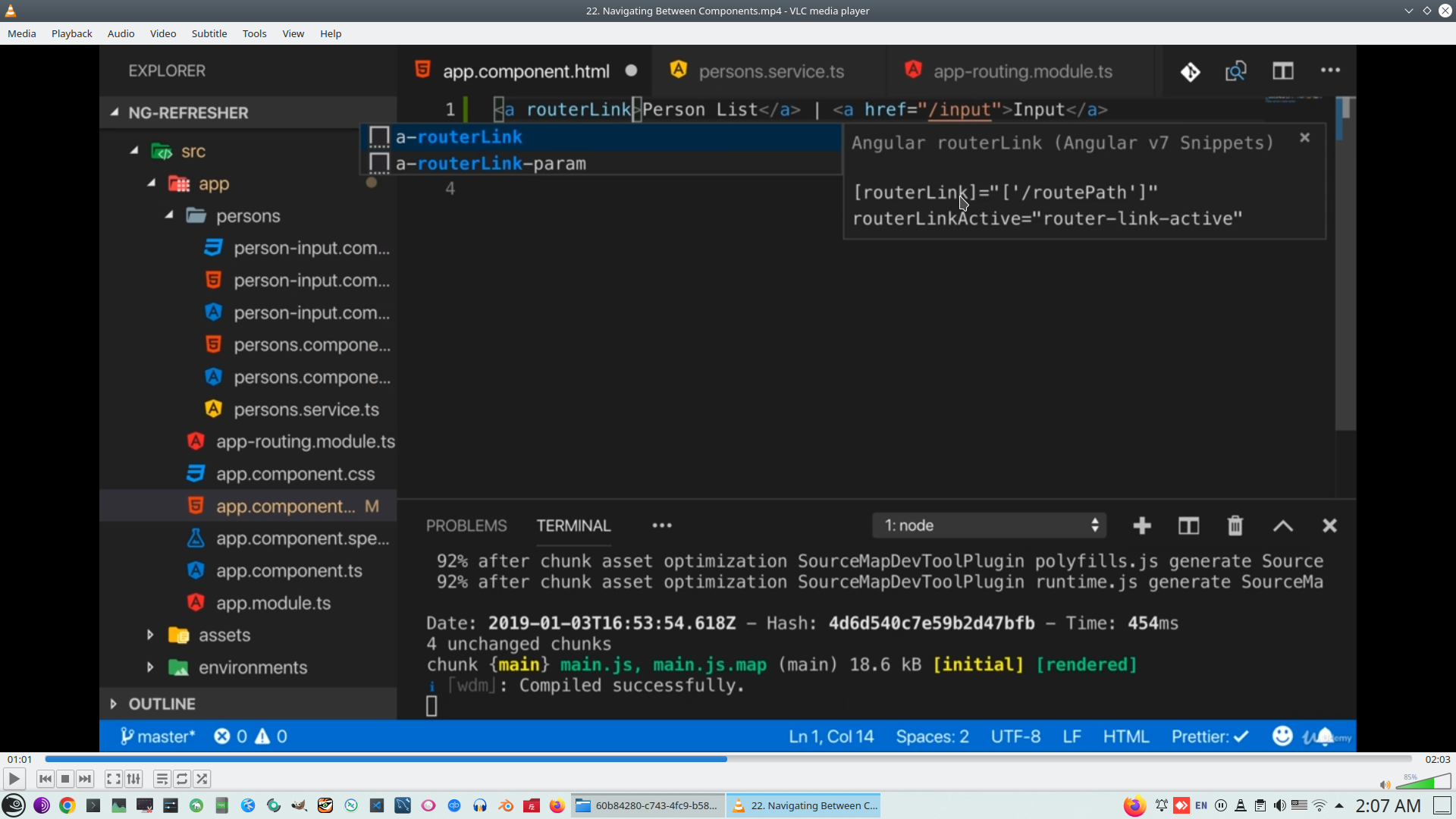Viewport: 1456px width, 819px height.
Task: Click the split editor icon
Action: [1282, 71]
